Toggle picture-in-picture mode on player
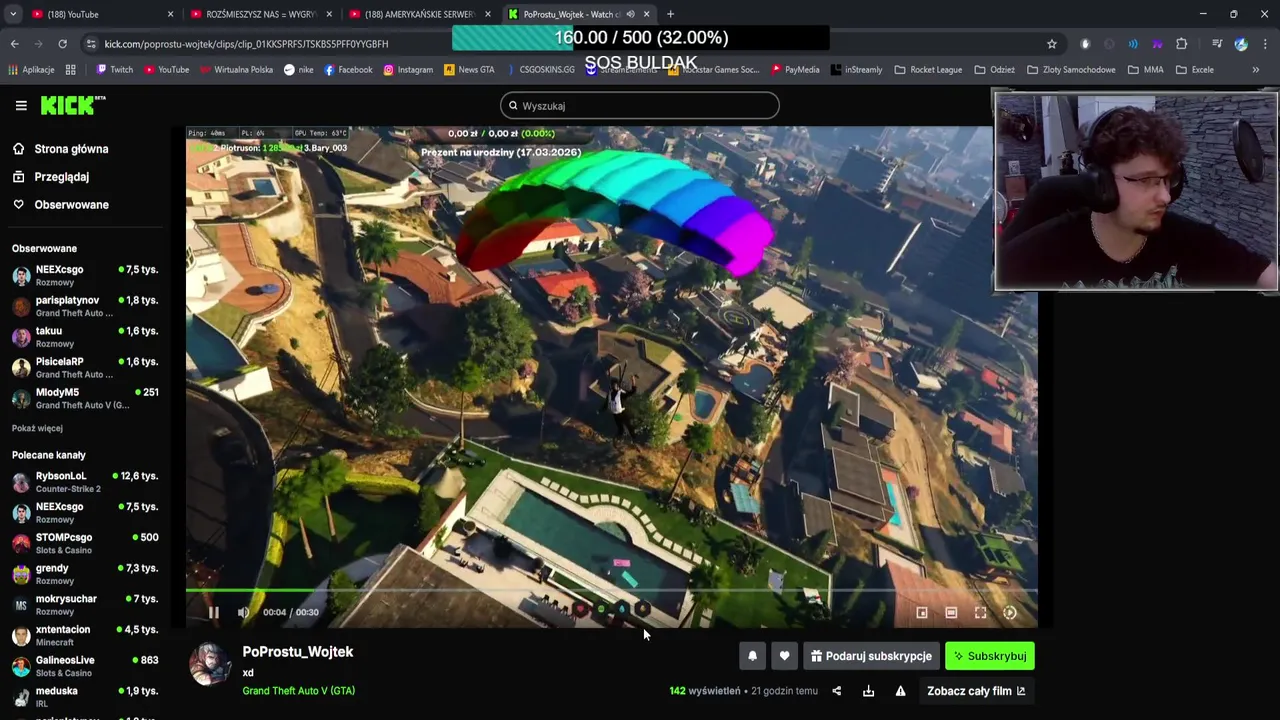 click(922, 612)
